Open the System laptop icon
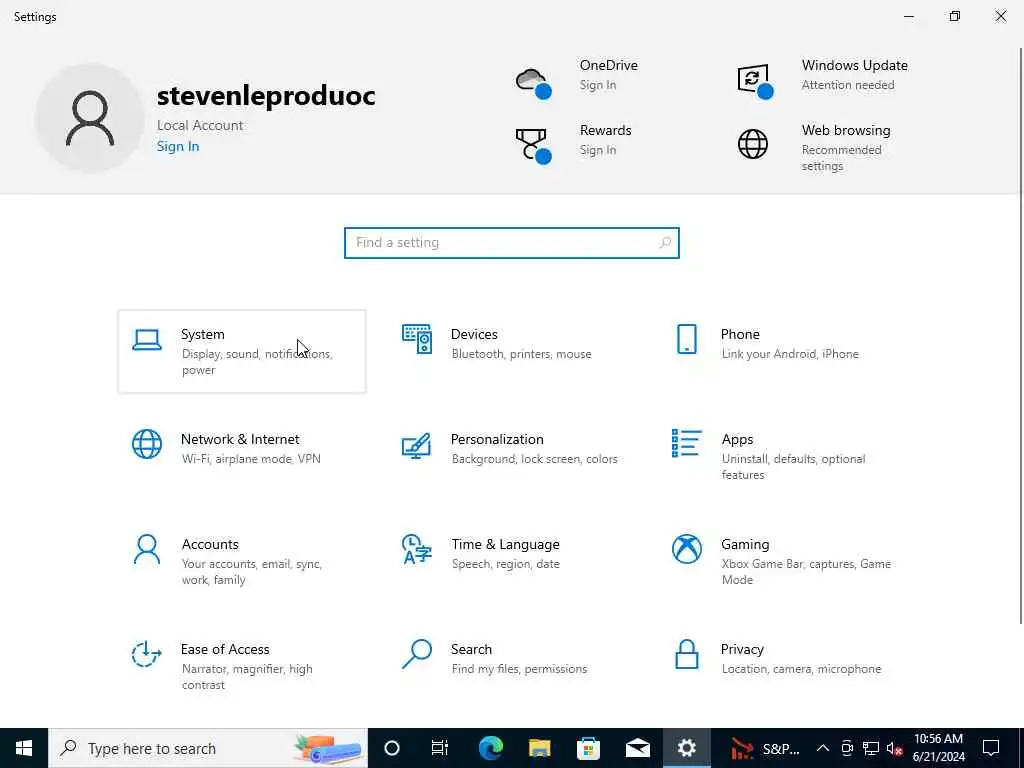This screenshot has height=768, width=1024. point(147,340)
